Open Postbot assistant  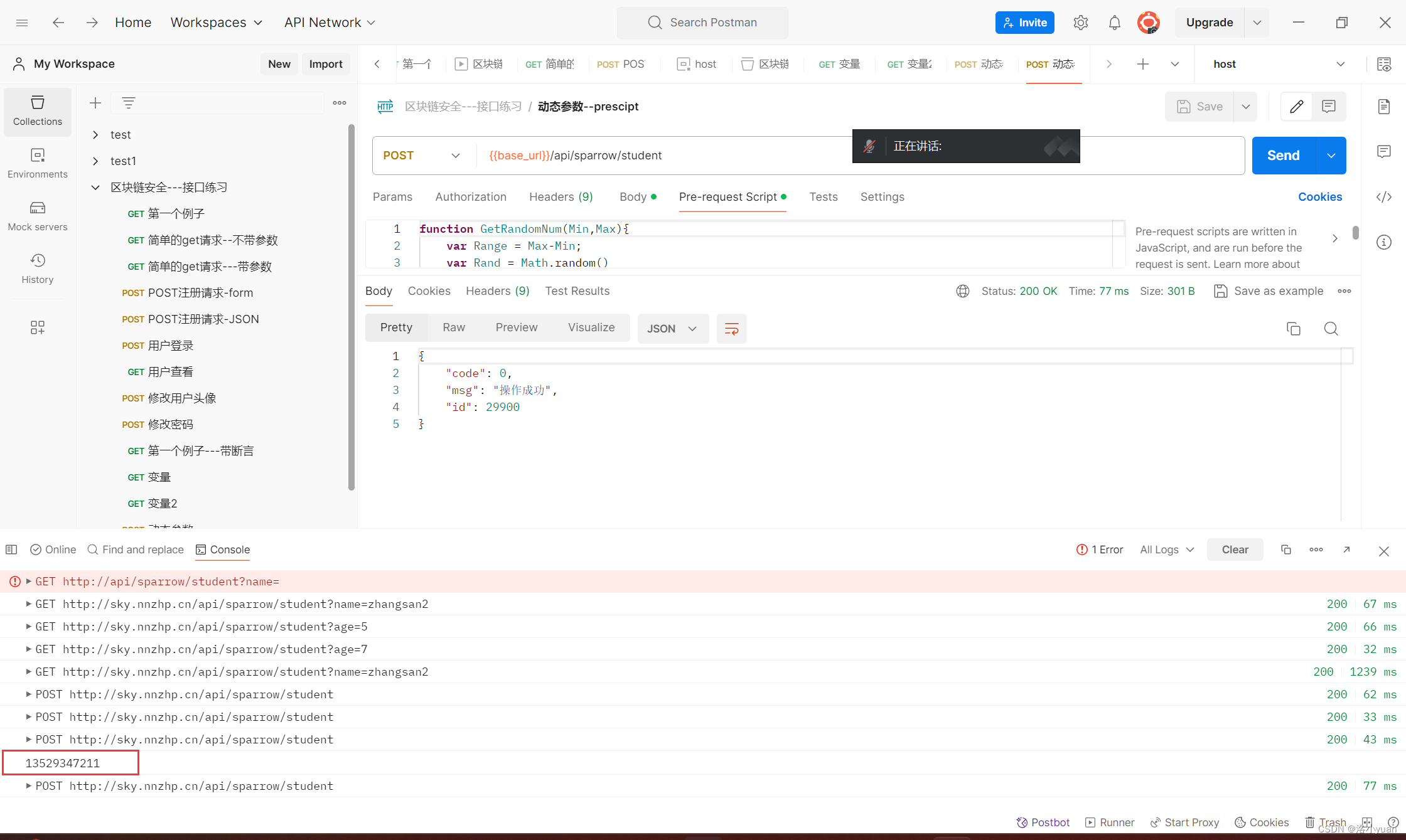1043,822
